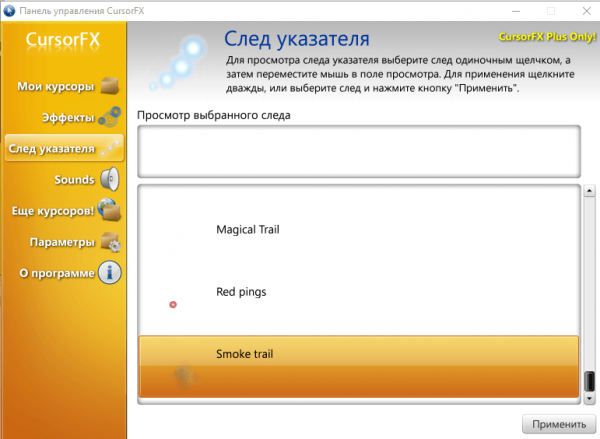The image size is (600, 439).
Task: Click the glowing trail header icon
Action: (179, 63)
